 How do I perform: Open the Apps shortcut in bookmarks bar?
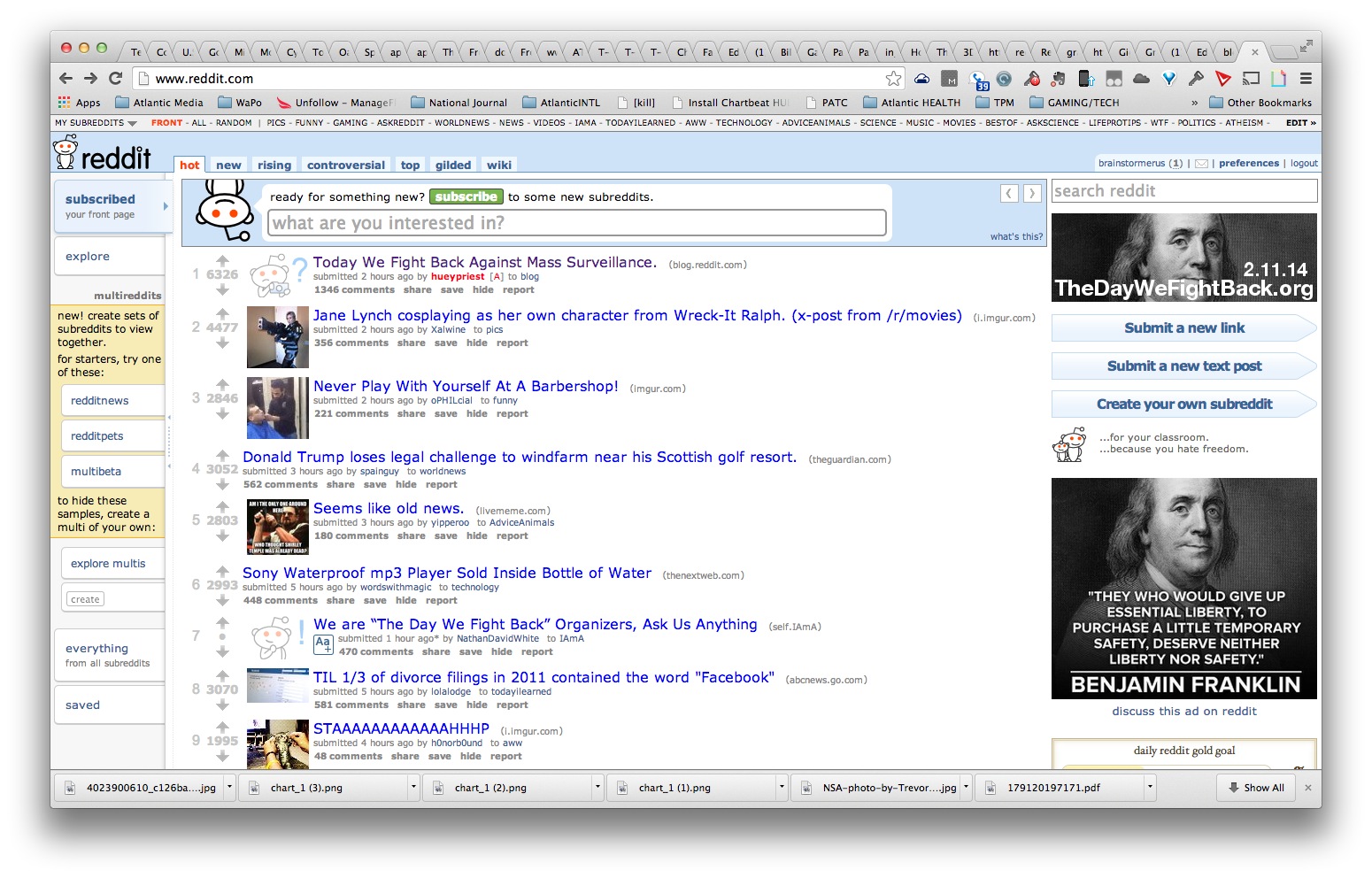tap(80, 103)
